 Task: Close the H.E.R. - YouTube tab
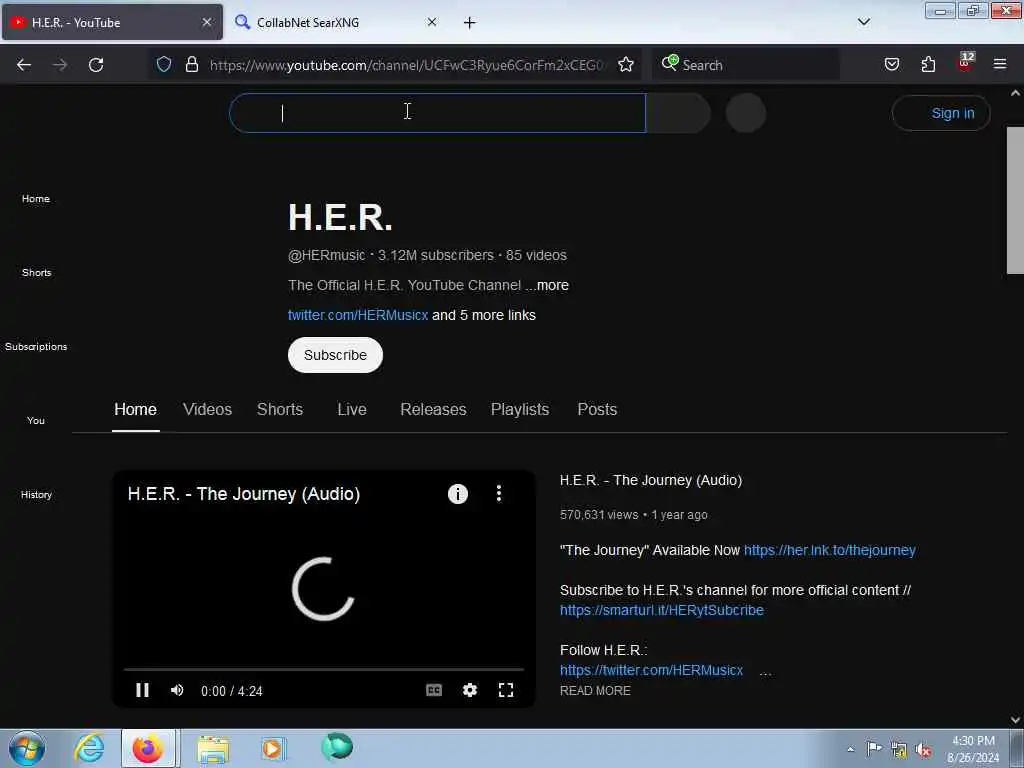[207, 22]
